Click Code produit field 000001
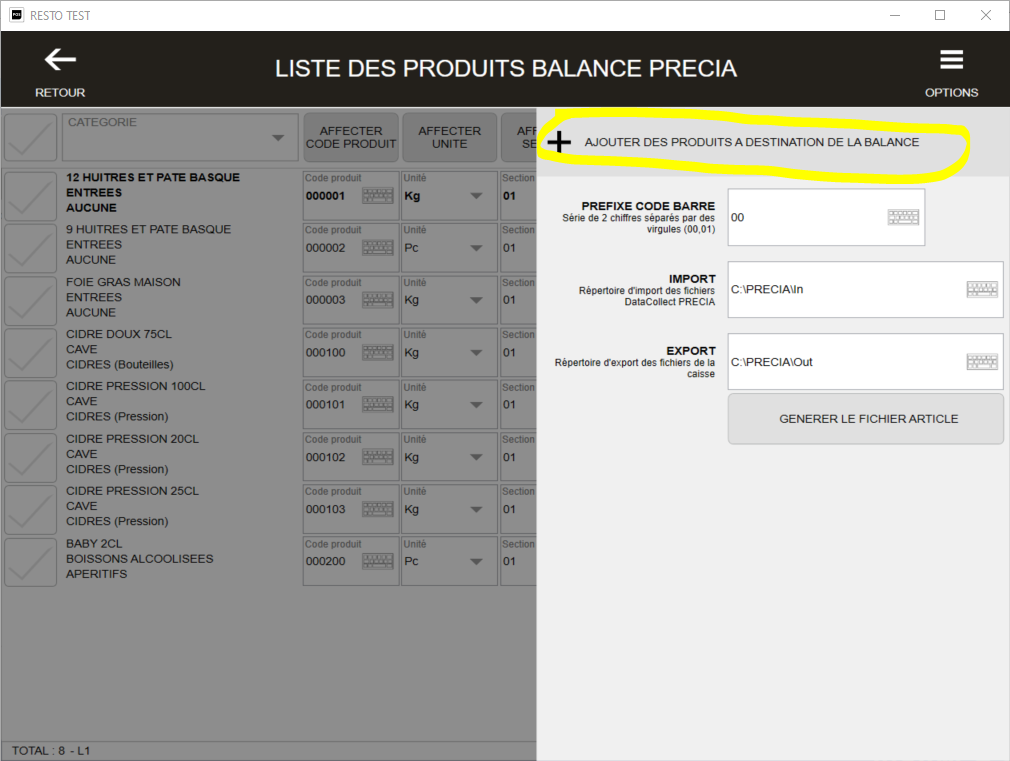Viewport: 1010px width, 761px height. (x=350, y=196)
